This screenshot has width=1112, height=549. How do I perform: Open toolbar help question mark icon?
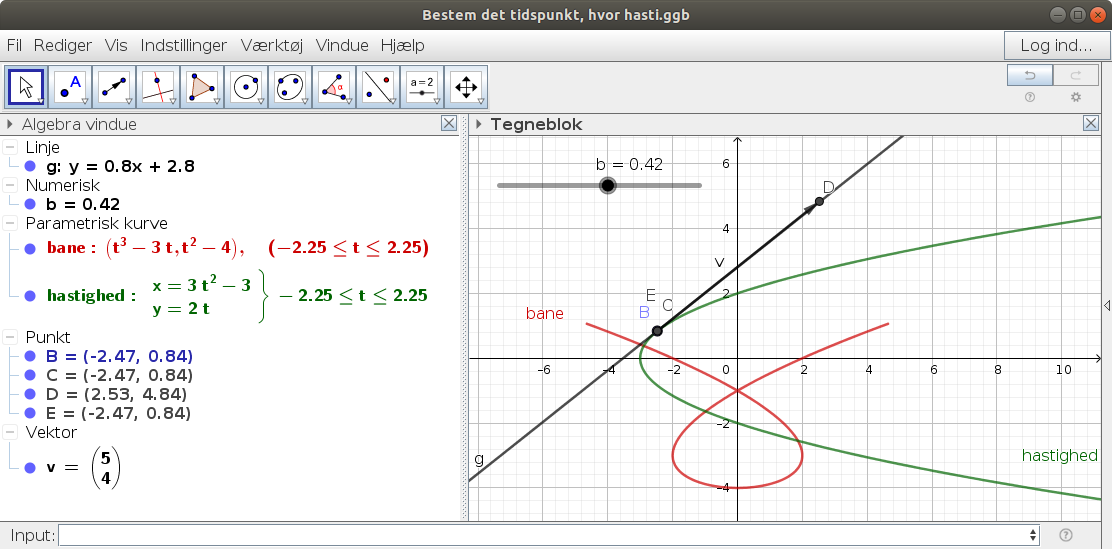click(1030, 97)
